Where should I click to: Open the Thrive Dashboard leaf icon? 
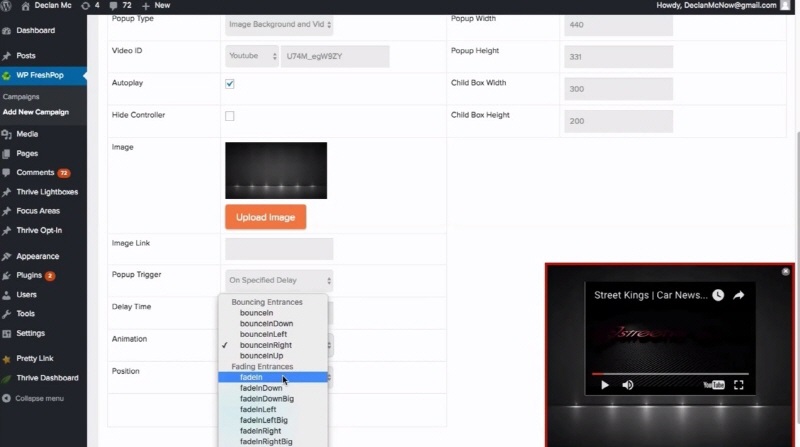click(x=7, y=379)
